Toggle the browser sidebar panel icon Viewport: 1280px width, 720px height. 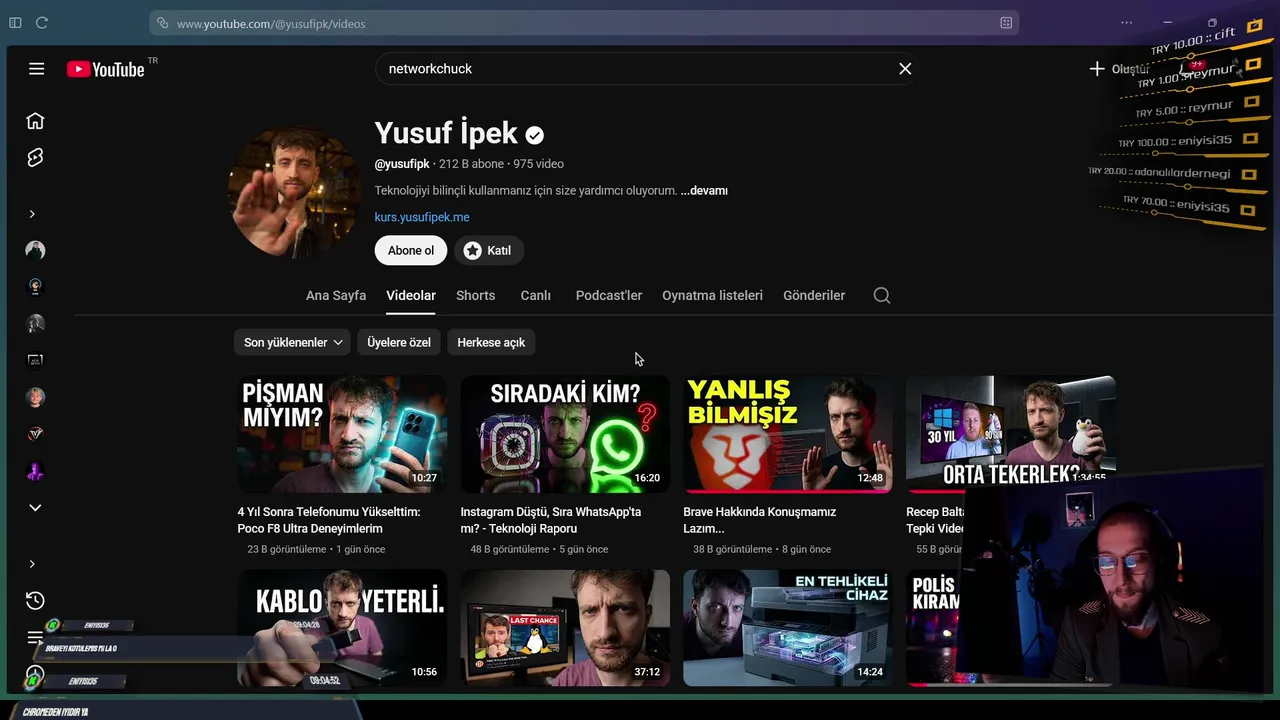pyautogui.click(x=15, y=23)
